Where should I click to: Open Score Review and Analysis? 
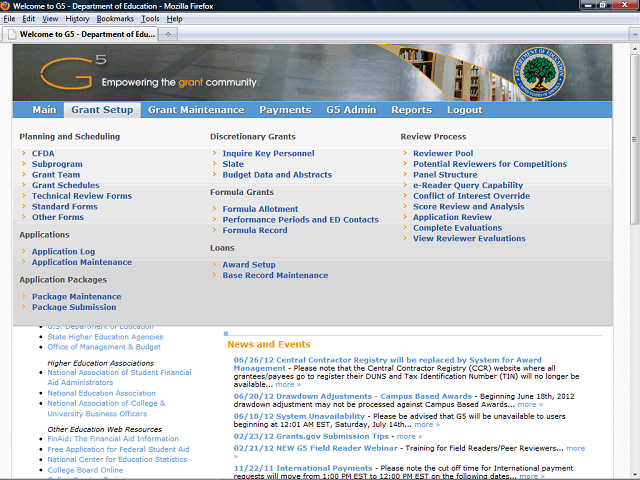[x=469, y=207]
